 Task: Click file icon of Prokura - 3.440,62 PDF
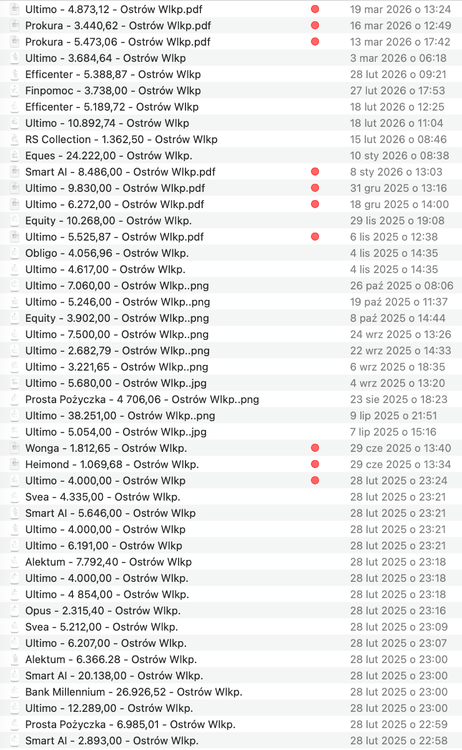15,25
